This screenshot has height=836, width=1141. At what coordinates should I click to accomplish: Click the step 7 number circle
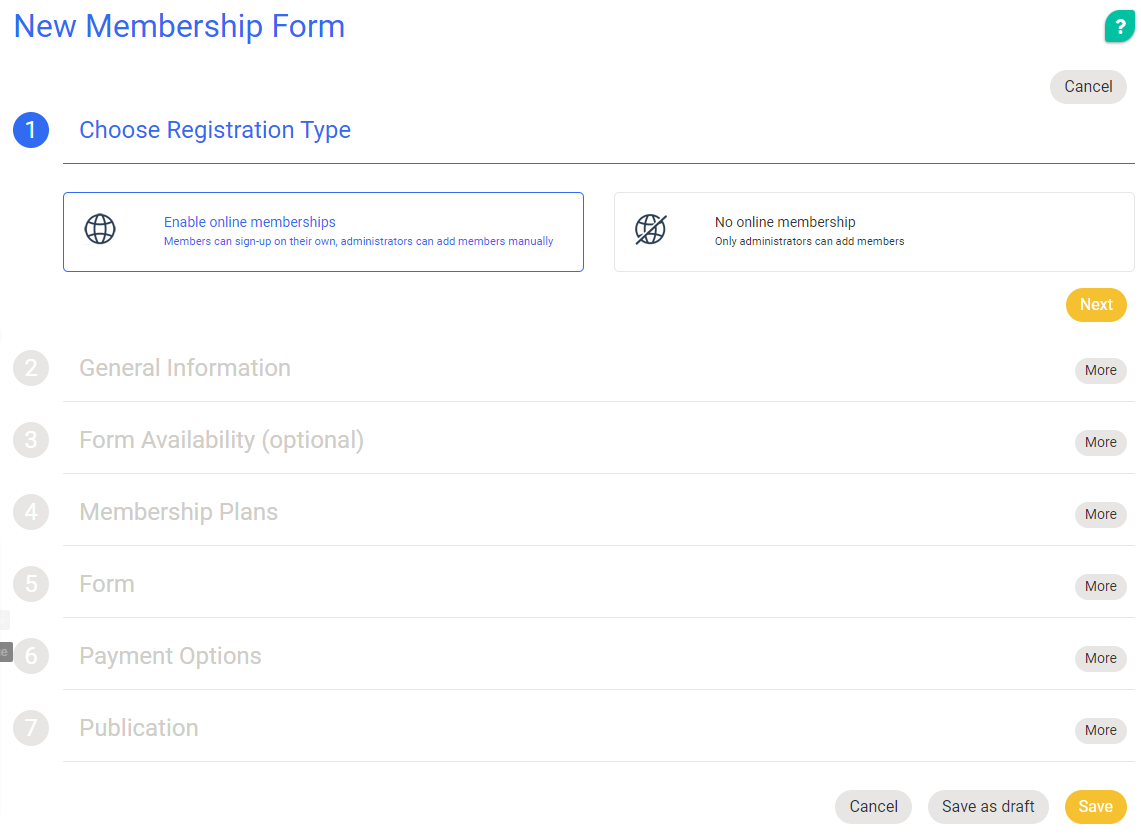[x=31, y=728]
